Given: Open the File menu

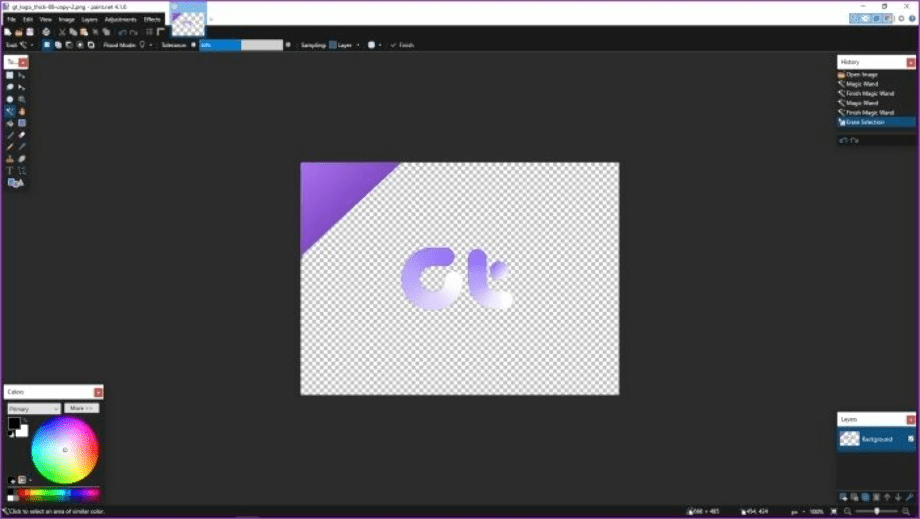Looking at the screenshot, I should 11,19.
